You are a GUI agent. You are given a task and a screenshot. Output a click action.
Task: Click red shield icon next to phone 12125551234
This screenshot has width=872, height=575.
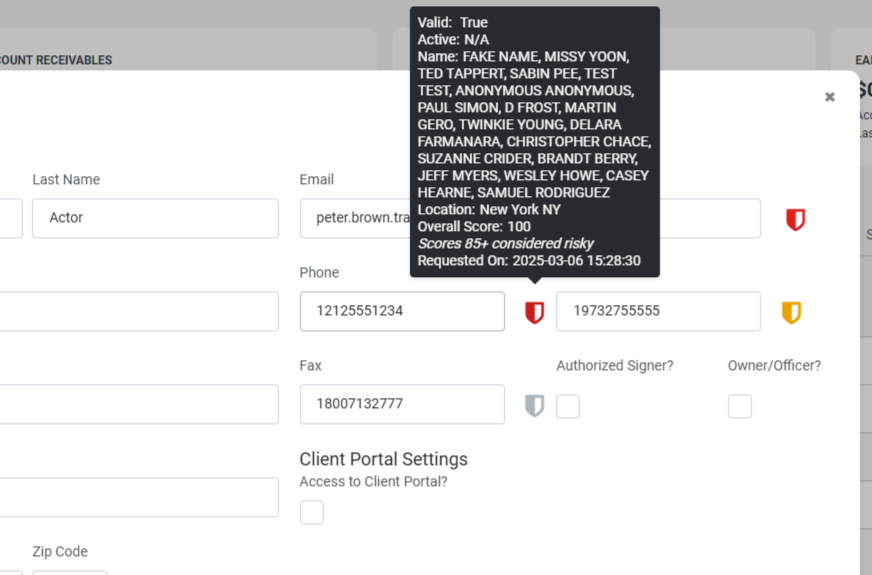(534, 313)
